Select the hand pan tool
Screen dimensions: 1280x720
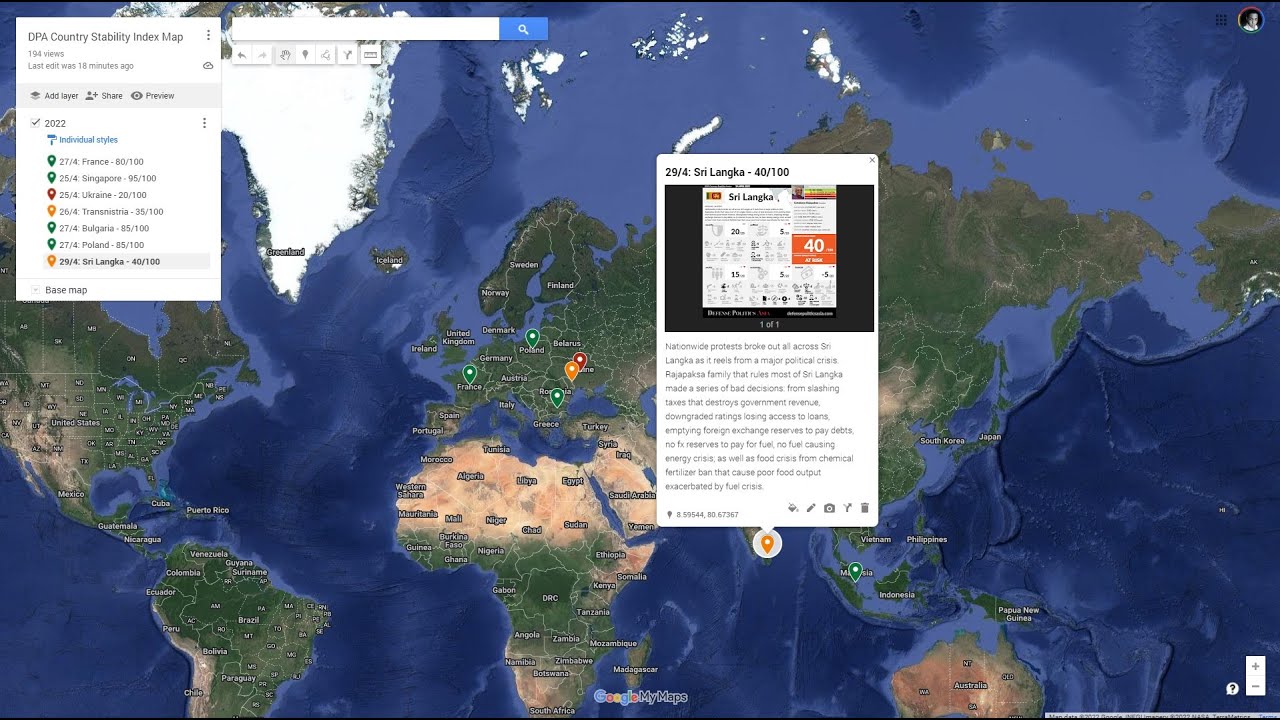point(285,55)
